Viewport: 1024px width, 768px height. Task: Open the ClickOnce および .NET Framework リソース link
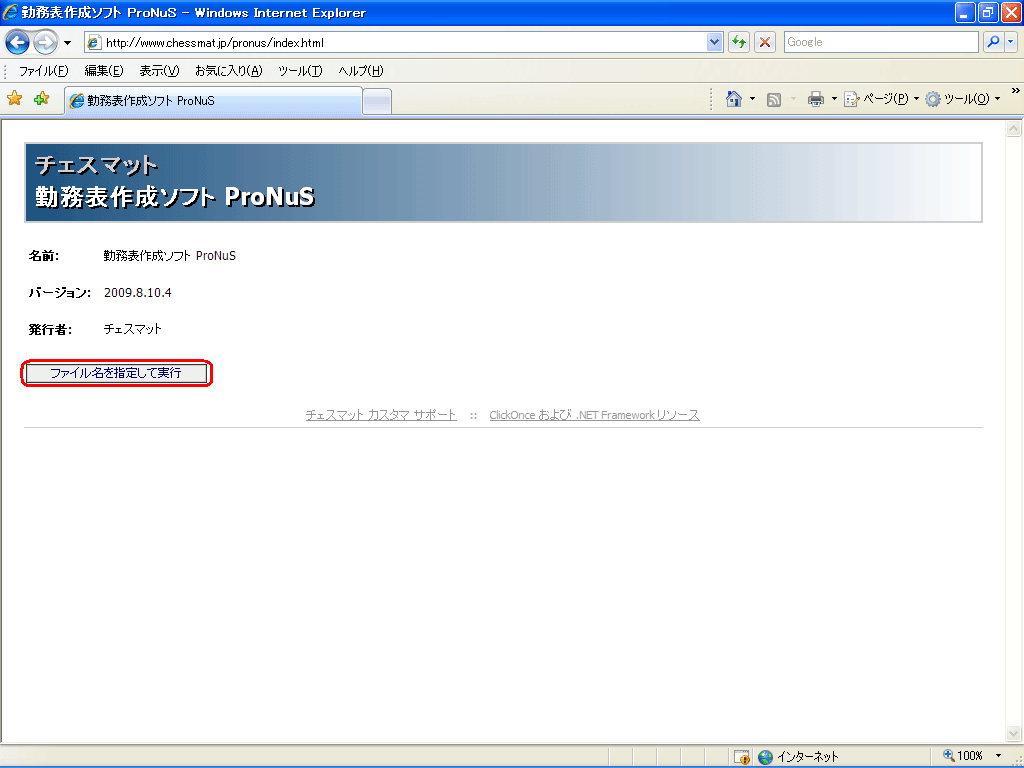point(594,415)
